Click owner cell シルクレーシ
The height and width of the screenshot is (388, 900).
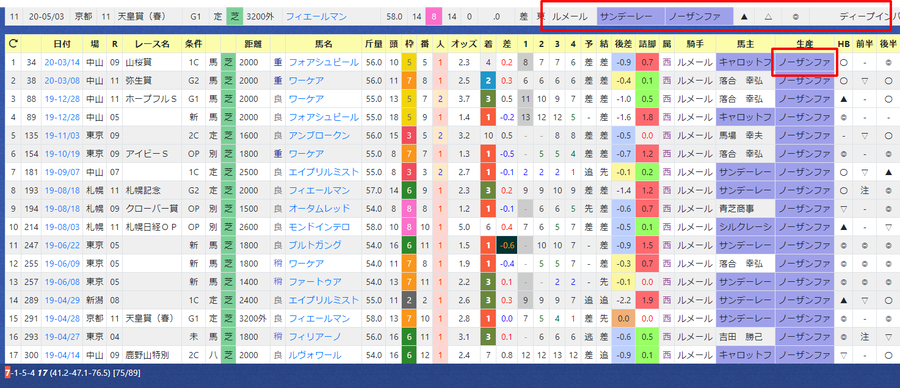[745, 227]
